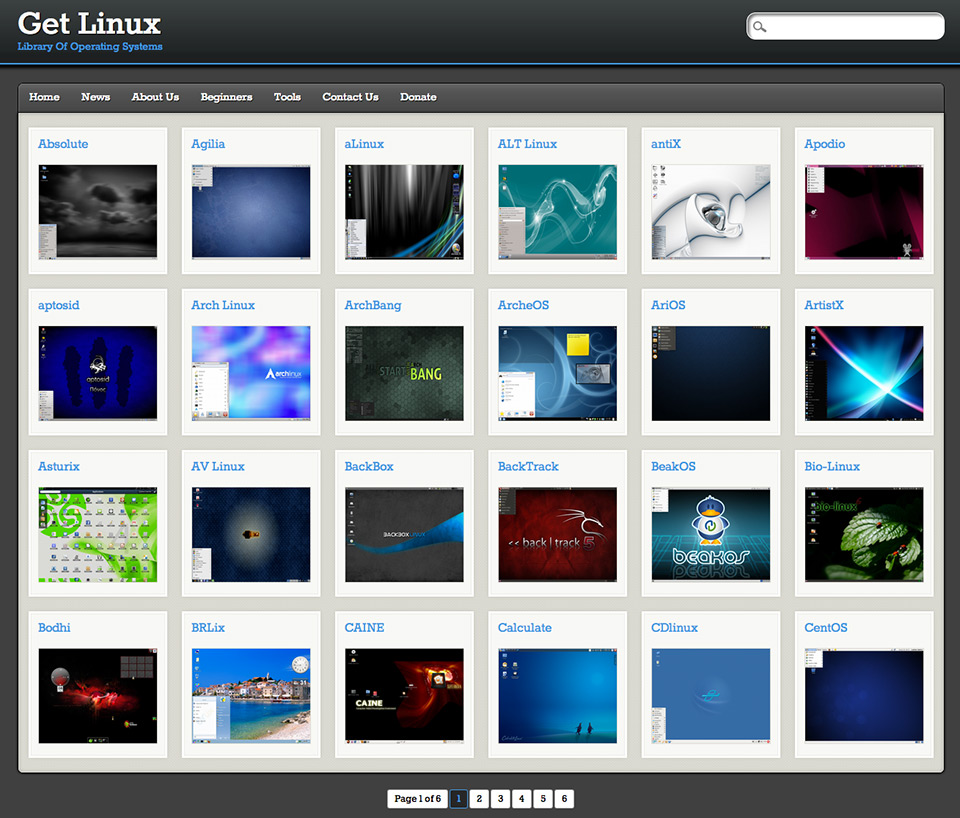The height and width of the screenshot is (818, 960).
Task: Open the BackBox title link
Action: (369, 466)
